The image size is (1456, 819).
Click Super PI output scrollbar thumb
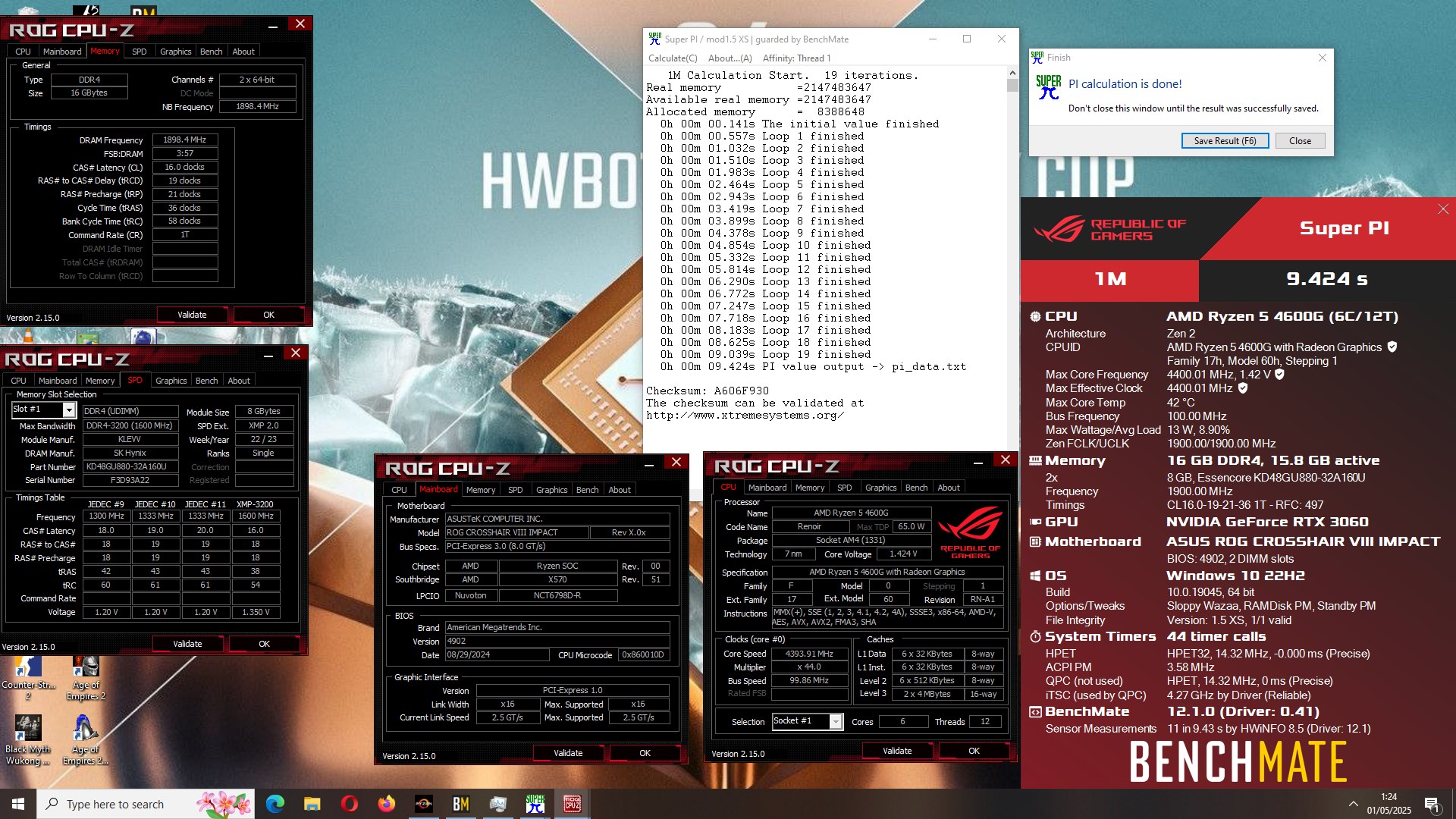(x=1012, y=86)
